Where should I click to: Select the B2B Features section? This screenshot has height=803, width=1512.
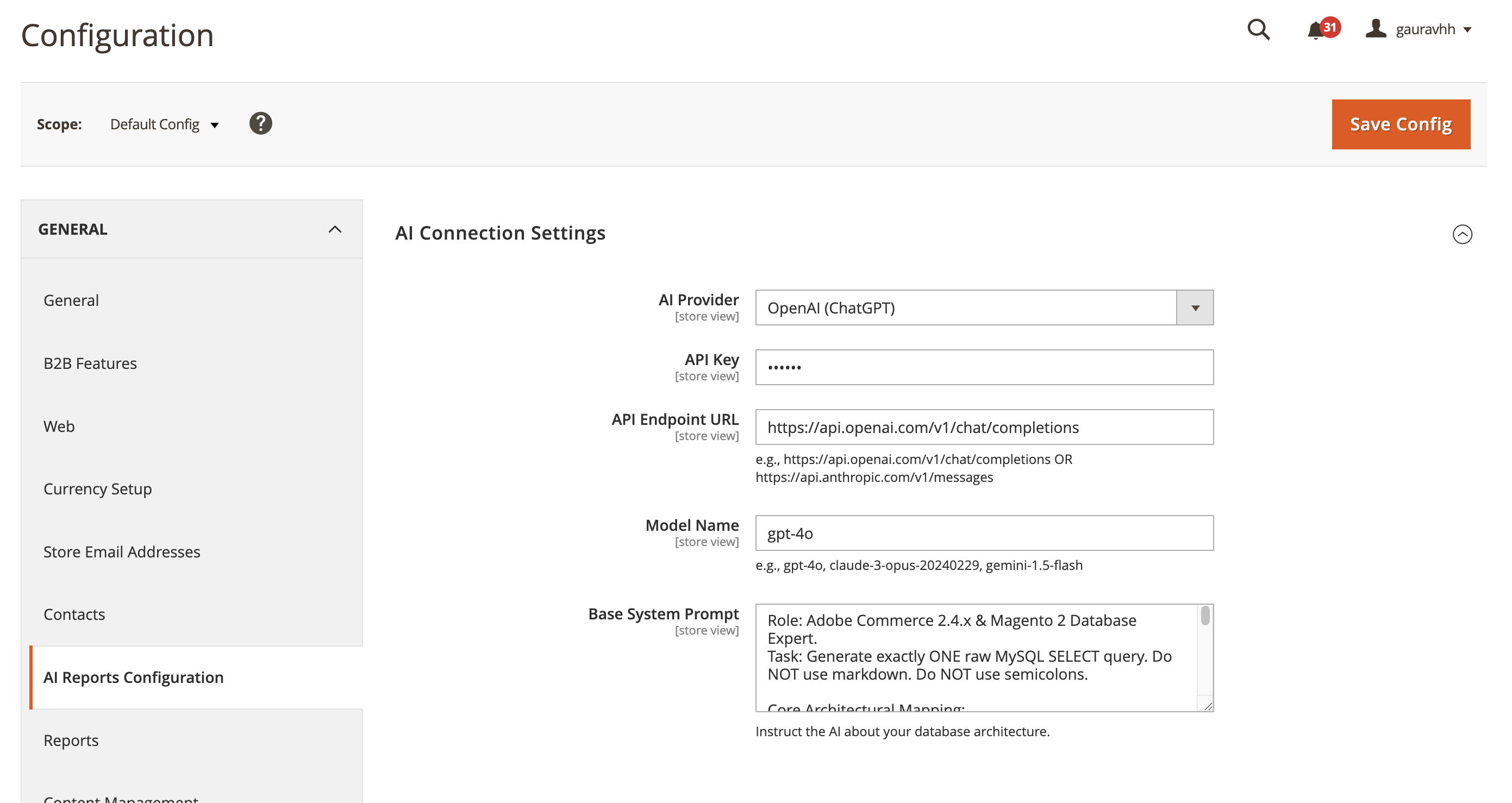[90, 363]
